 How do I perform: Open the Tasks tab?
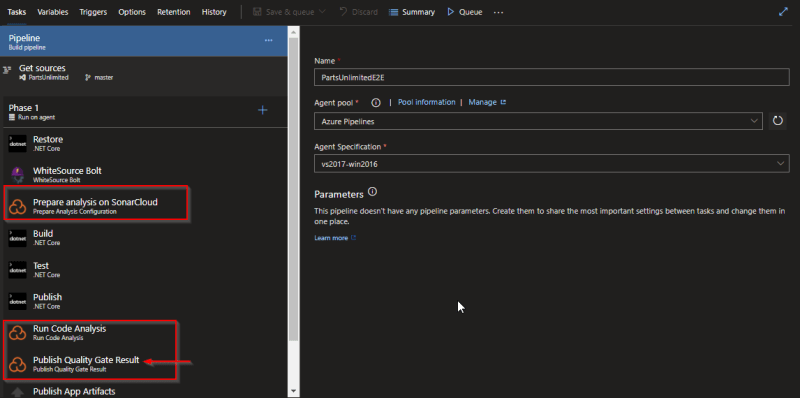click(17, 12)
